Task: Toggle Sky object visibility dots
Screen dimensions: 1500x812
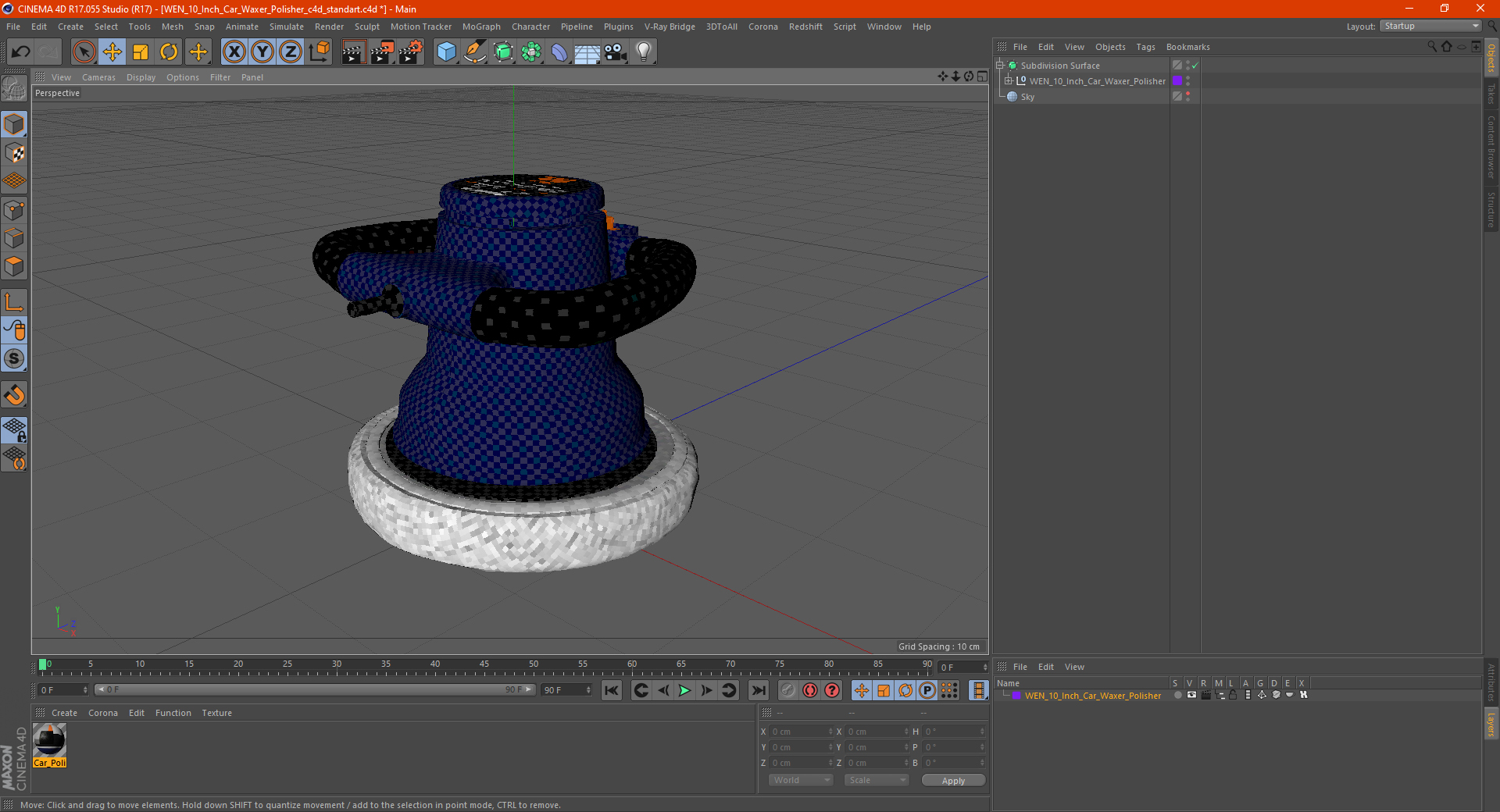Action: point(1188,96)
